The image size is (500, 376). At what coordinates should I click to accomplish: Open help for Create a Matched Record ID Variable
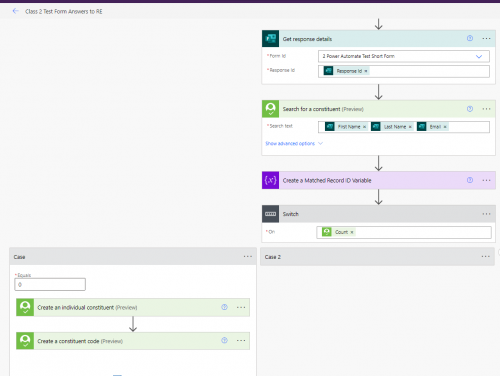pos(470,180)
